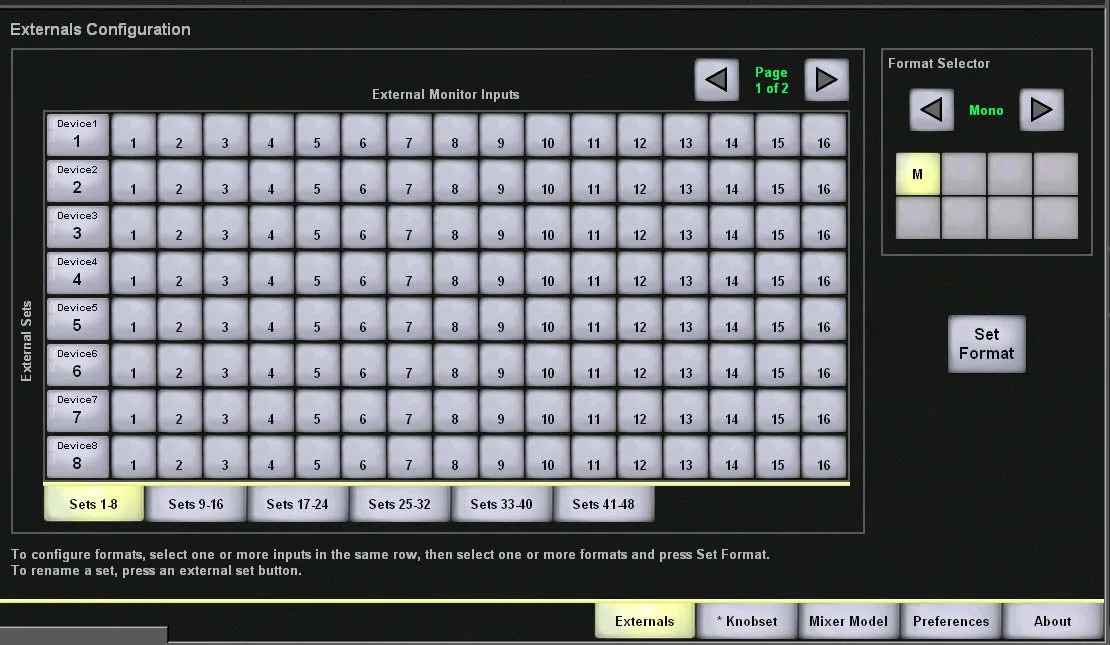
Task: Select previous format in Format Selector
Action: 932,110
